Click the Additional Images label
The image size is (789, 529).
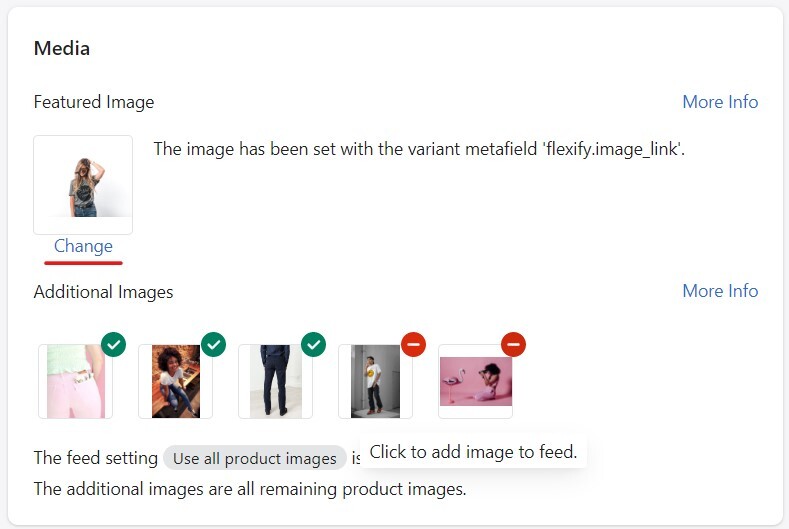point(104,292)
